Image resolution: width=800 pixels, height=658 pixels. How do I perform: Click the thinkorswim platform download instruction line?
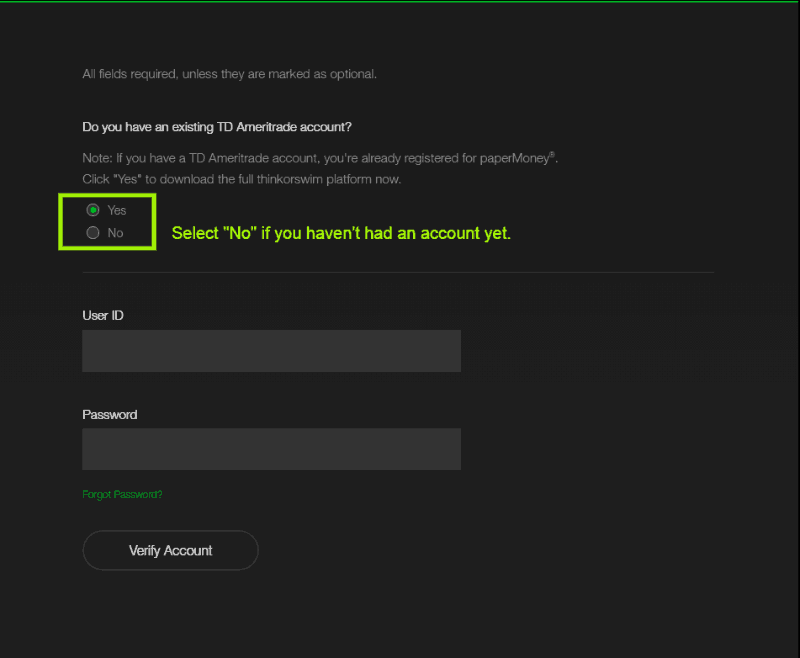tap(241, 179)
